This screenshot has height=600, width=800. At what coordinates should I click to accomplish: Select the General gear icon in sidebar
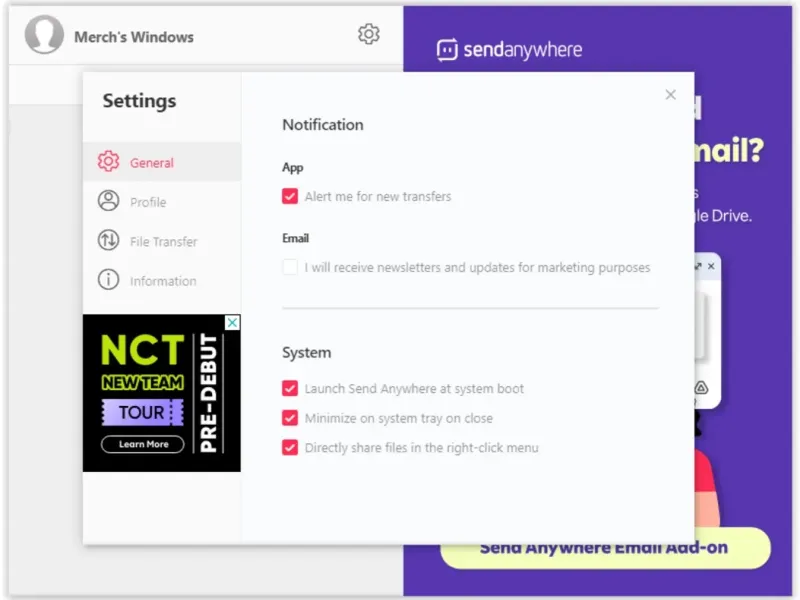pyautogui.click(x=108, y=161)
